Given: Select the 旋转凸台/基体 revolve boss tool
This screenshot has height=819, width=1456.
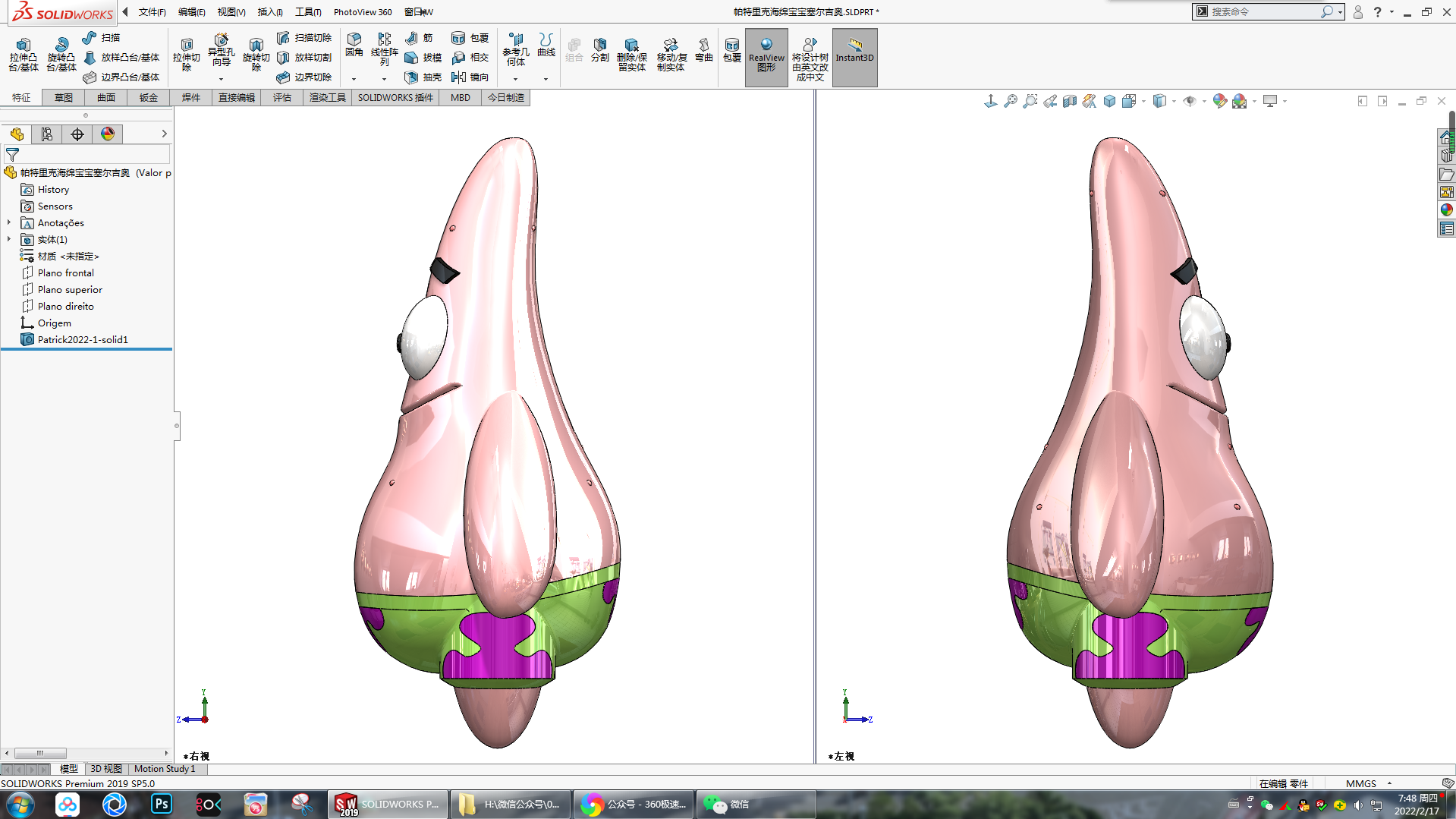Looking at the screenshot, I should pos(61,55).
